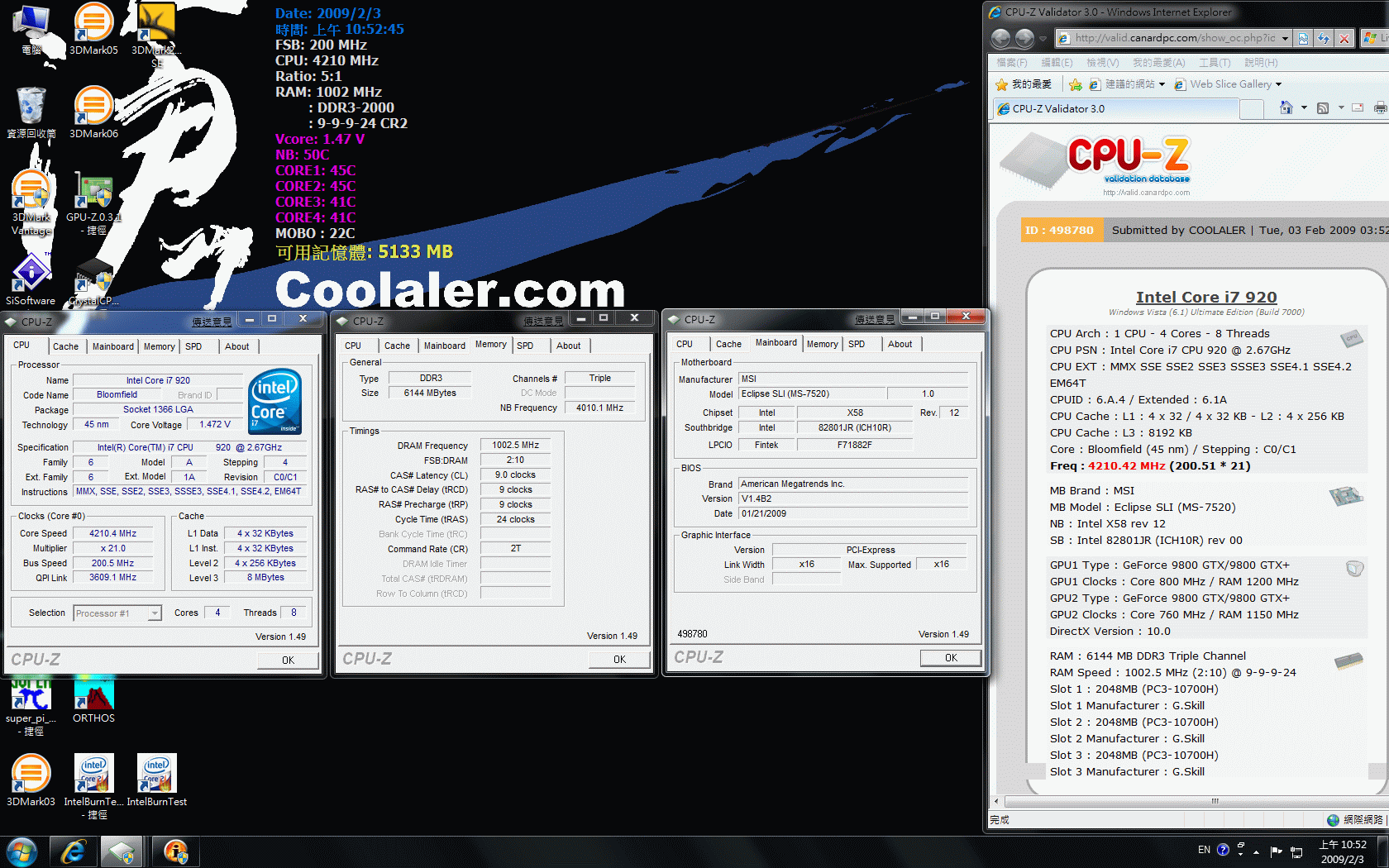The image size is (1389, 868).
Task: Open the 說明(H) menu in IE
Action: tap(1261, 63)
